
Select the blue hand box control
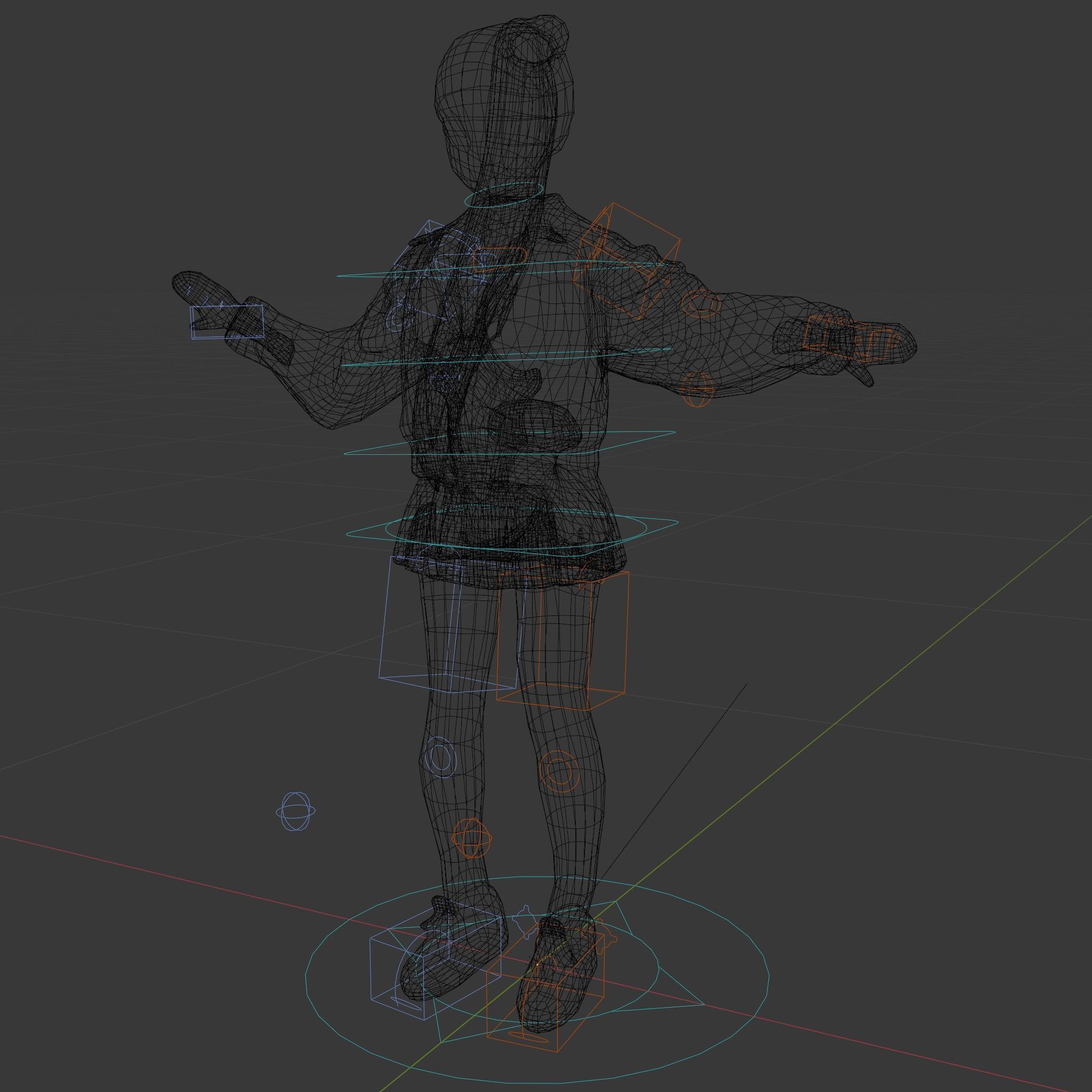click(227, 322)
